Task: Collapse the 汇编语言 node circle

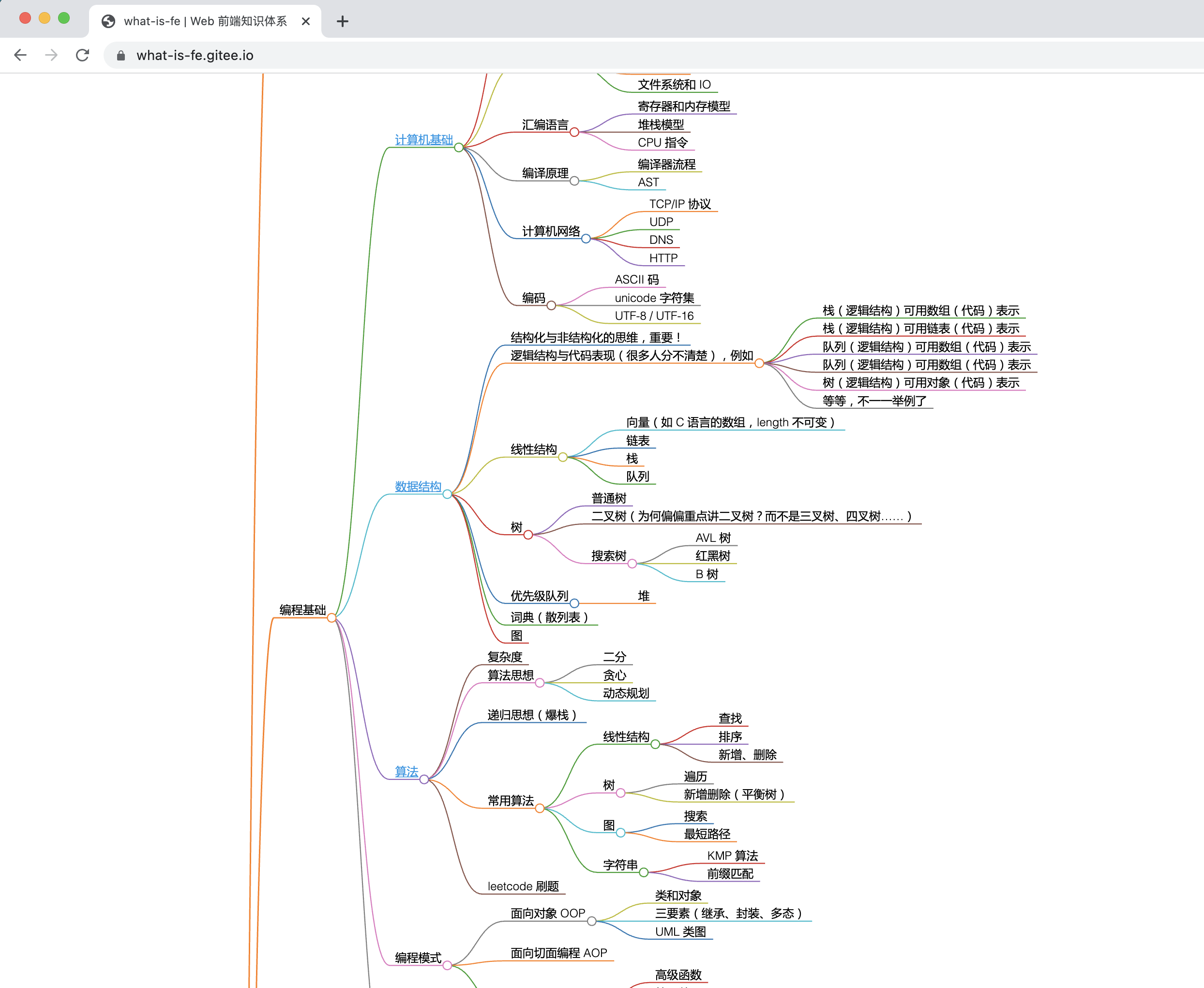Action: pos(574,133)
